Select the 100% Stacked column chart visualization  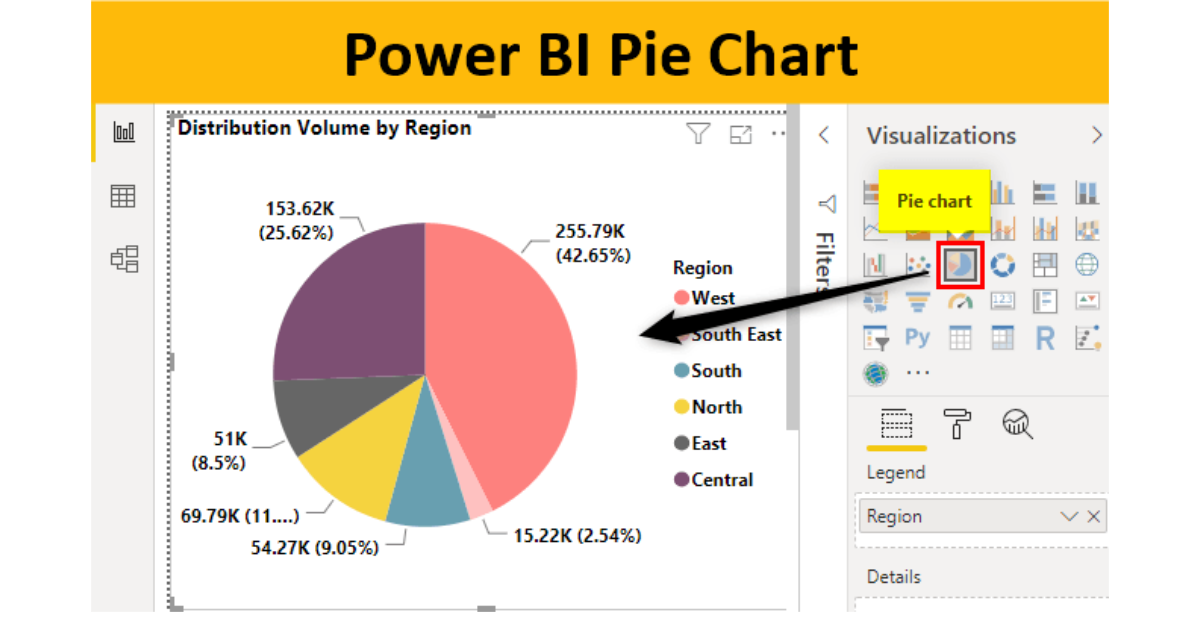tap(1087, 192)
